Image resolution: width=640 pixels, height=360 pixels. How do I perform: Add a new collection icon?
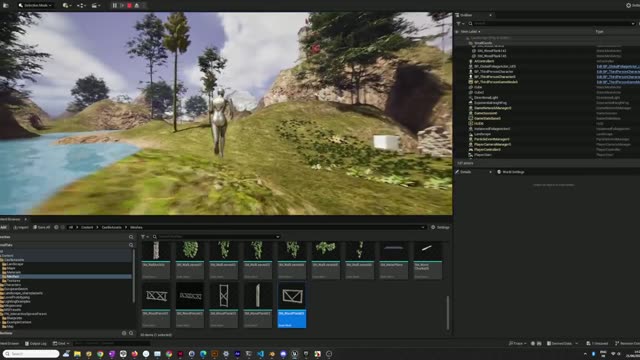pos(124,333)
